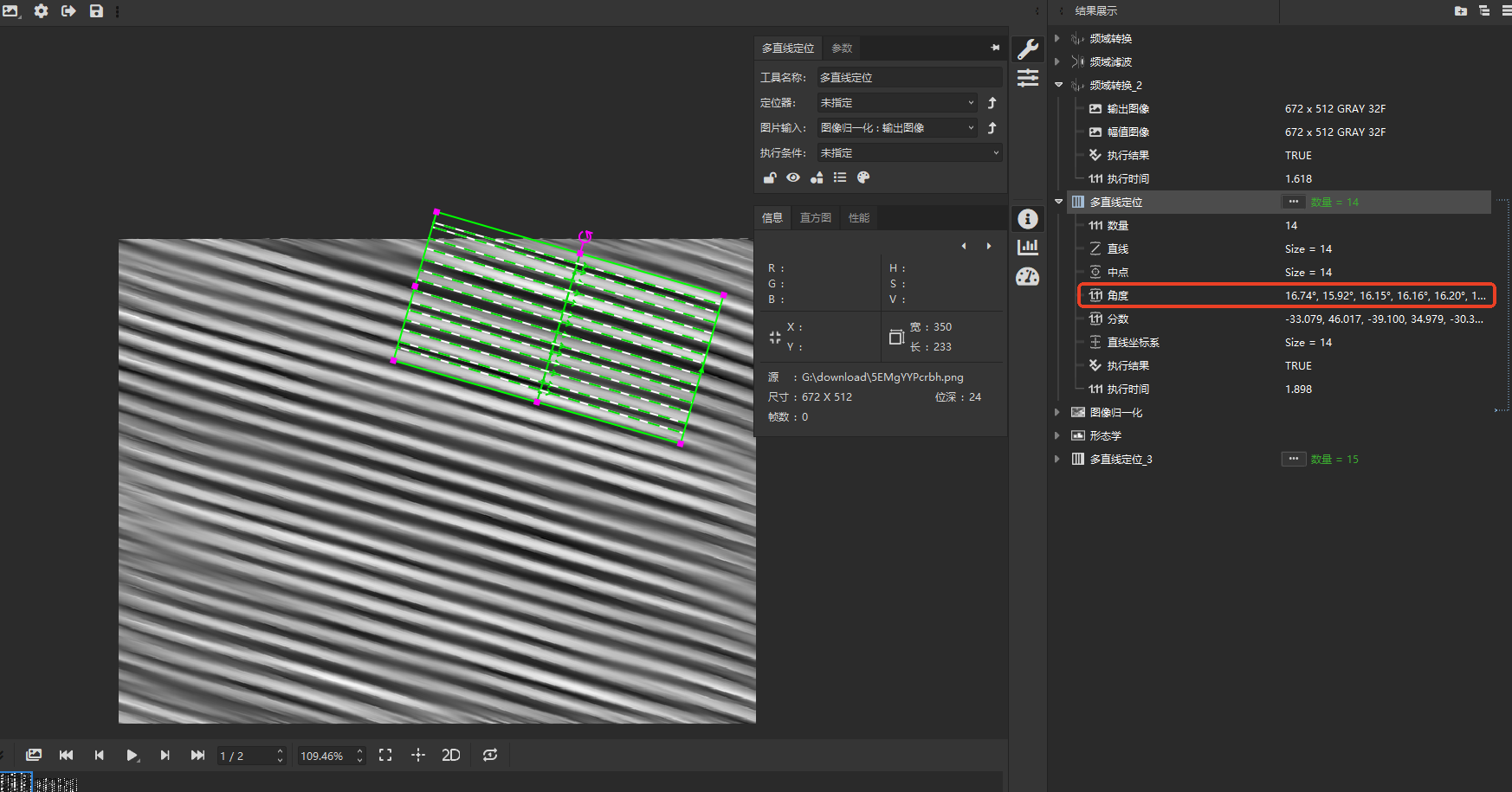Image resolution: width=1512 pixels, height=792 pixels.
Task: Click the fit-to-screen icon beside zoom
Action: 385,755
